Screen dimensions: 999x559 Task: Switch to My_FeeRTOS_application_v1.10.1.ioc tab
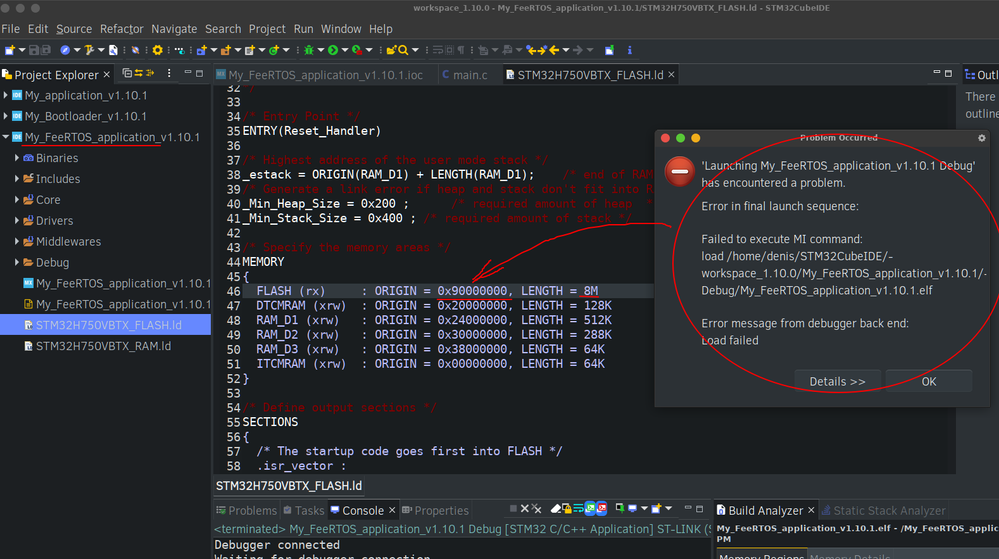tap(319, 75)
